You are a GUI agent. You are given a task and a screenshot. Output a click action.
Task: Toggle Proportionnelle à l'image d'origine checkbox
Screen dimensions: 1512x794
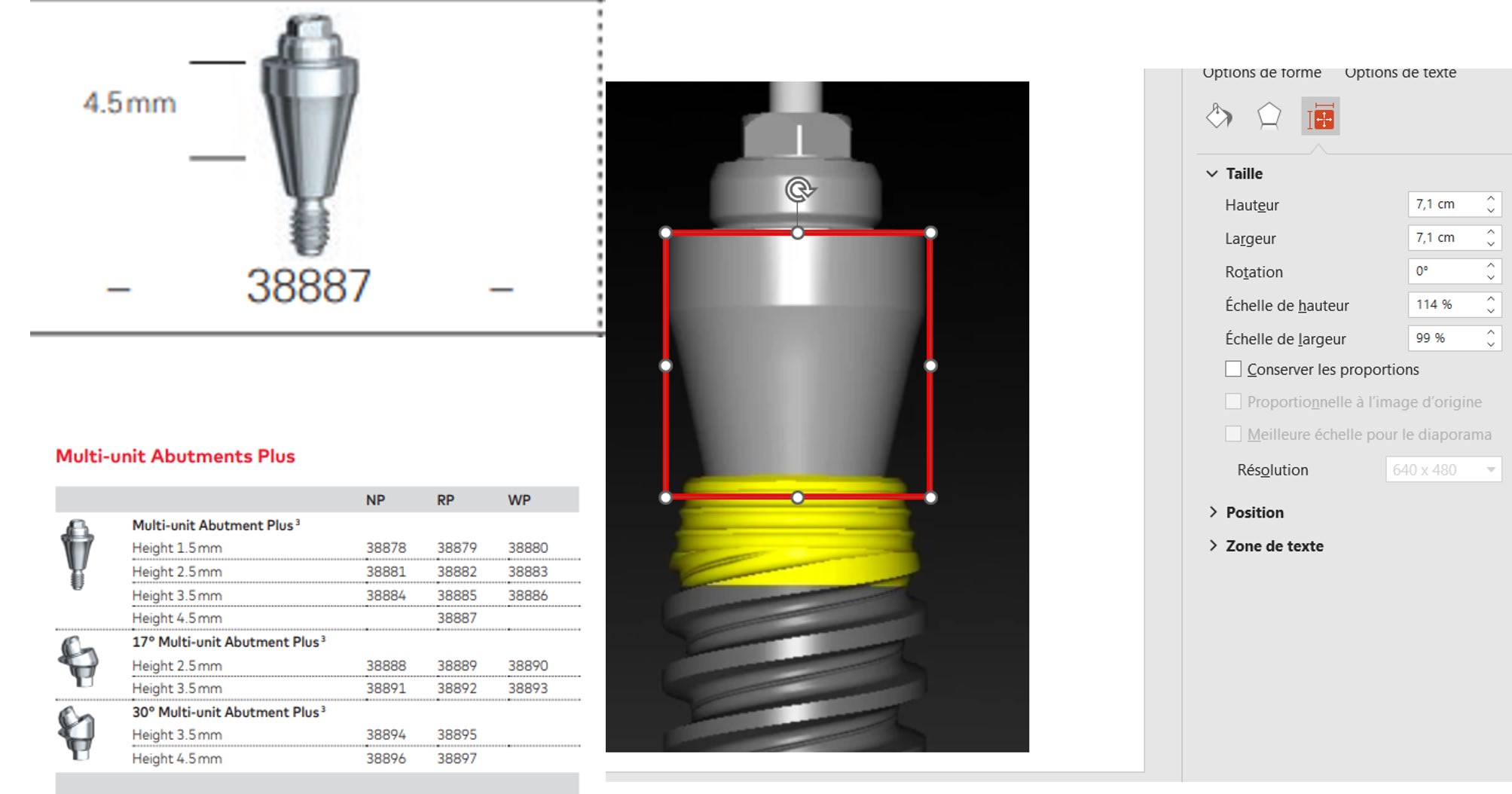[x=1233, y=402]
